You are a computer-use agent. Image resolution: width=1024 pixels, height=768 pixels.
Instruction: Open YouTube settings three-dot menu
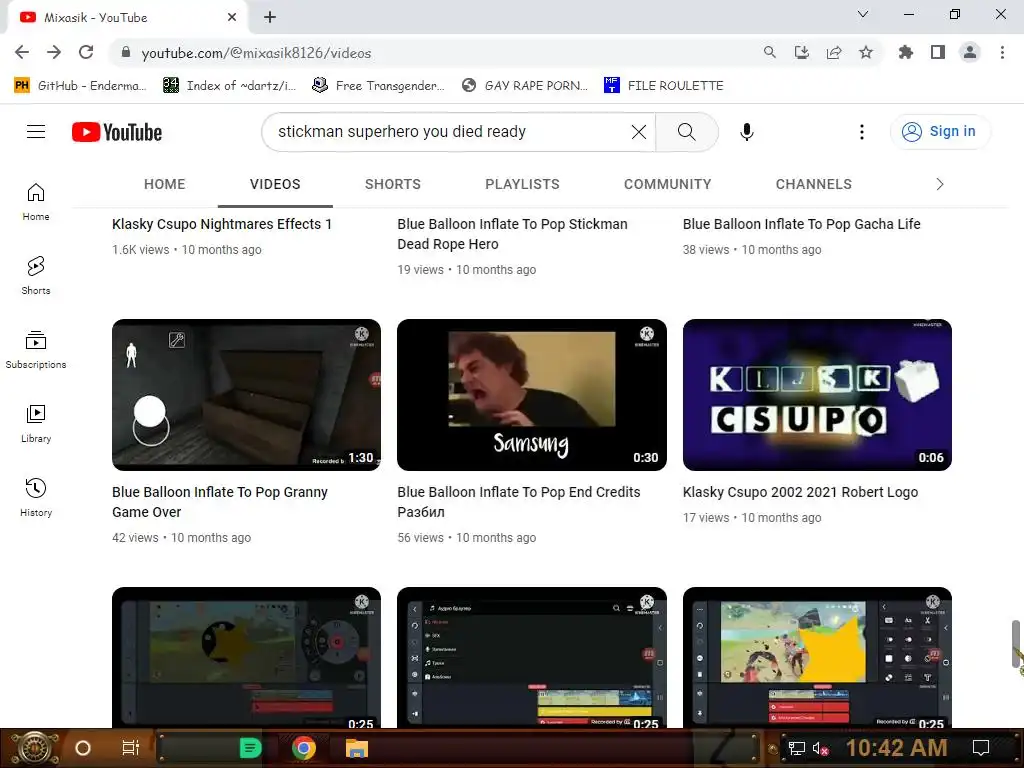(861, 132)
